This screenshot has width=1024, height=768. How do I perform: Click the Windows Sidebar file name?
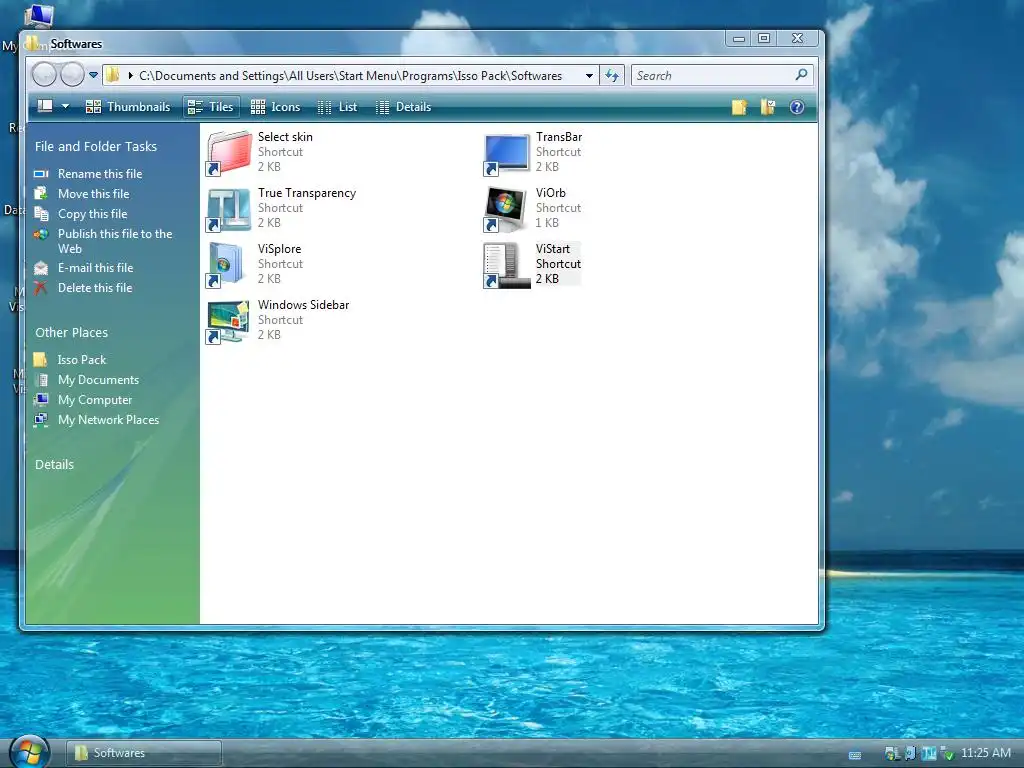click(304, 305)
